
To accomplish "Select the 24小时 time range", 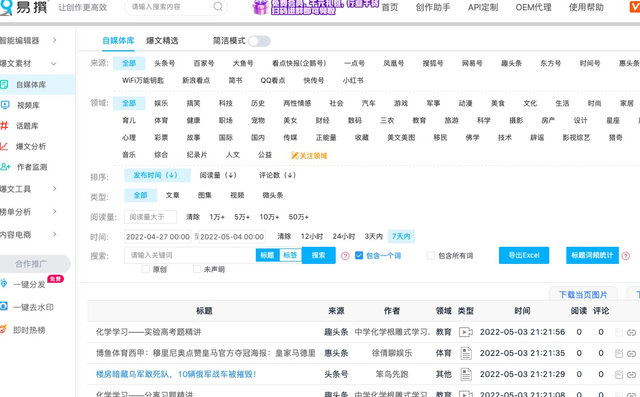I will pyautogui.click(x=344, y=237).
